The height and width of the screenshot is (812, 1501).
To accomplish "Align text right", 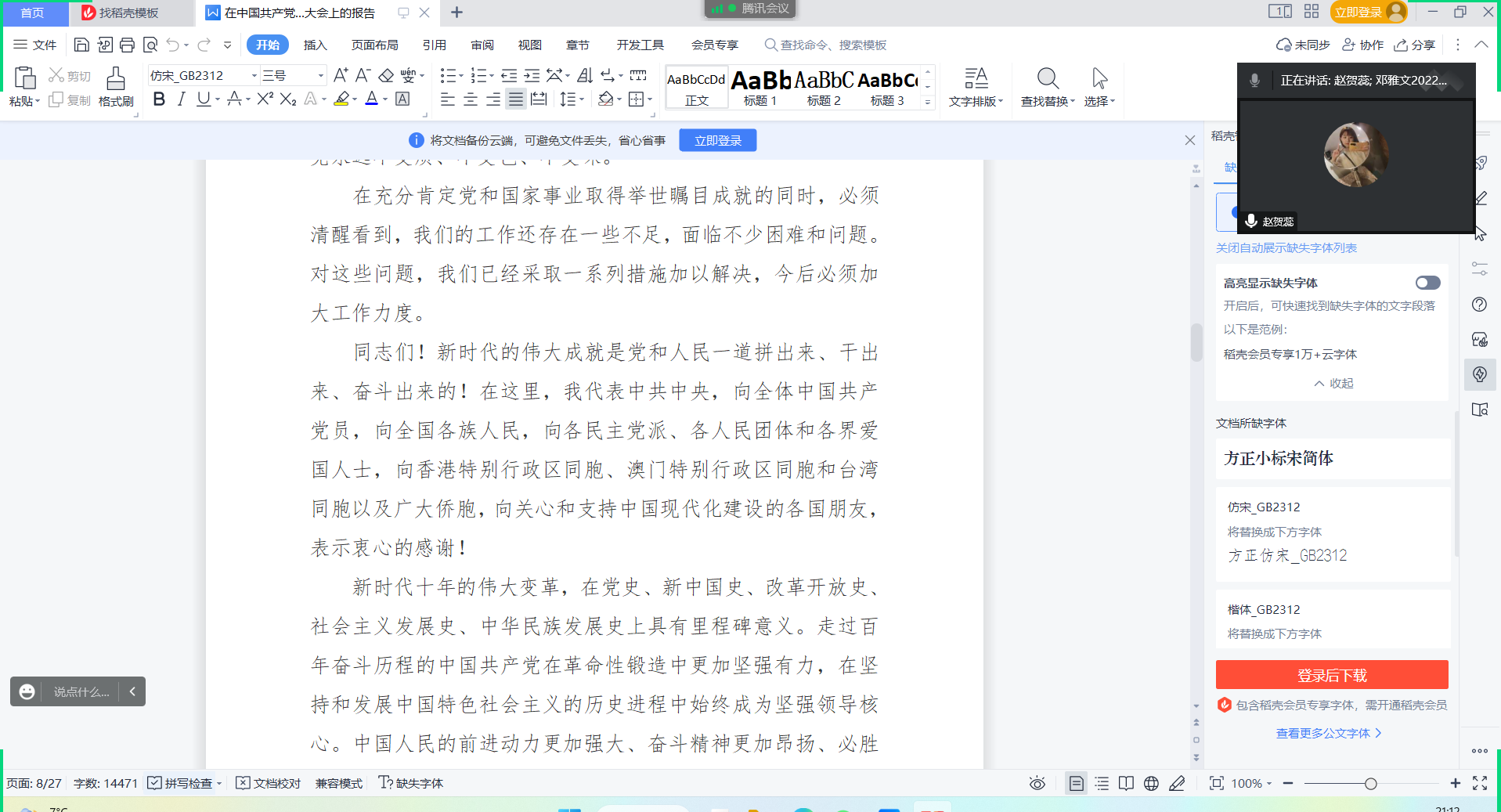I will [493, 99].
